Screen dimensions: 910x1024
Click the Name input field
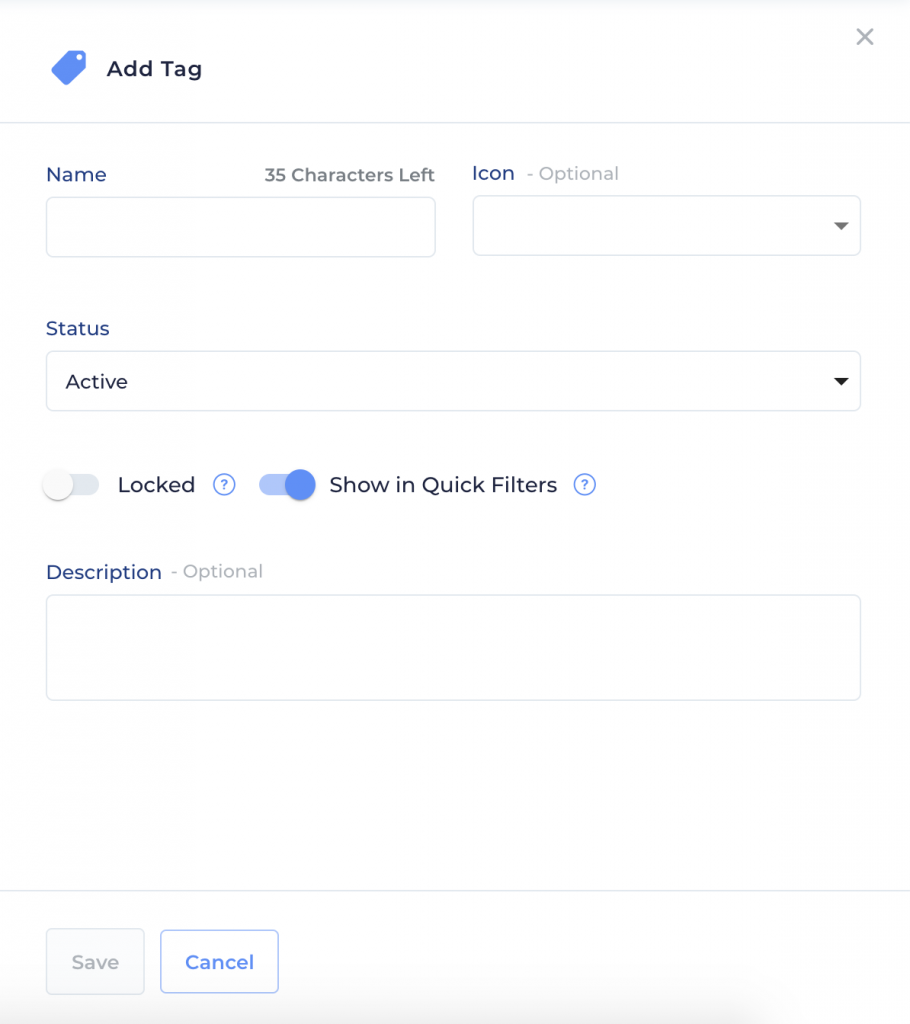(241, 227)
